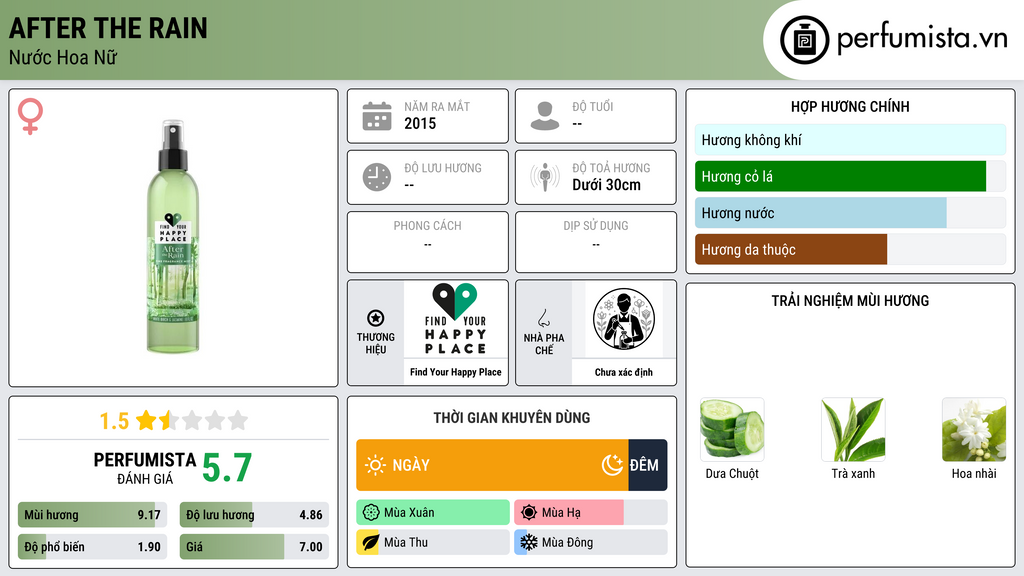Click the spring flower icon beside Mùa Xuân

[x=371, y=513]
